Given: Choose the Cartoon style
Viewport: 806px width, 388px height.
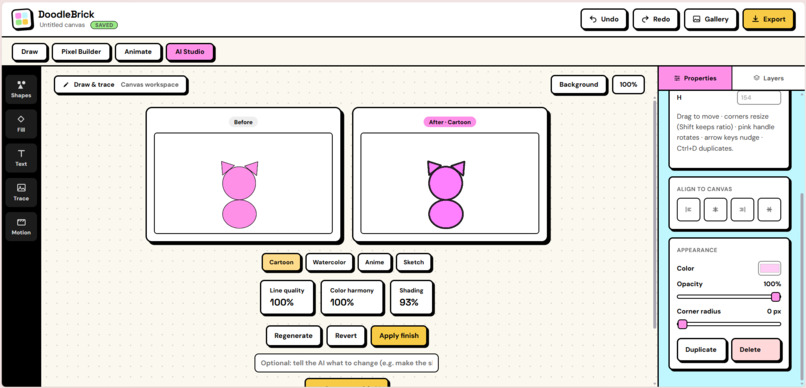Looking at the screenshot, I should [281, 263].
